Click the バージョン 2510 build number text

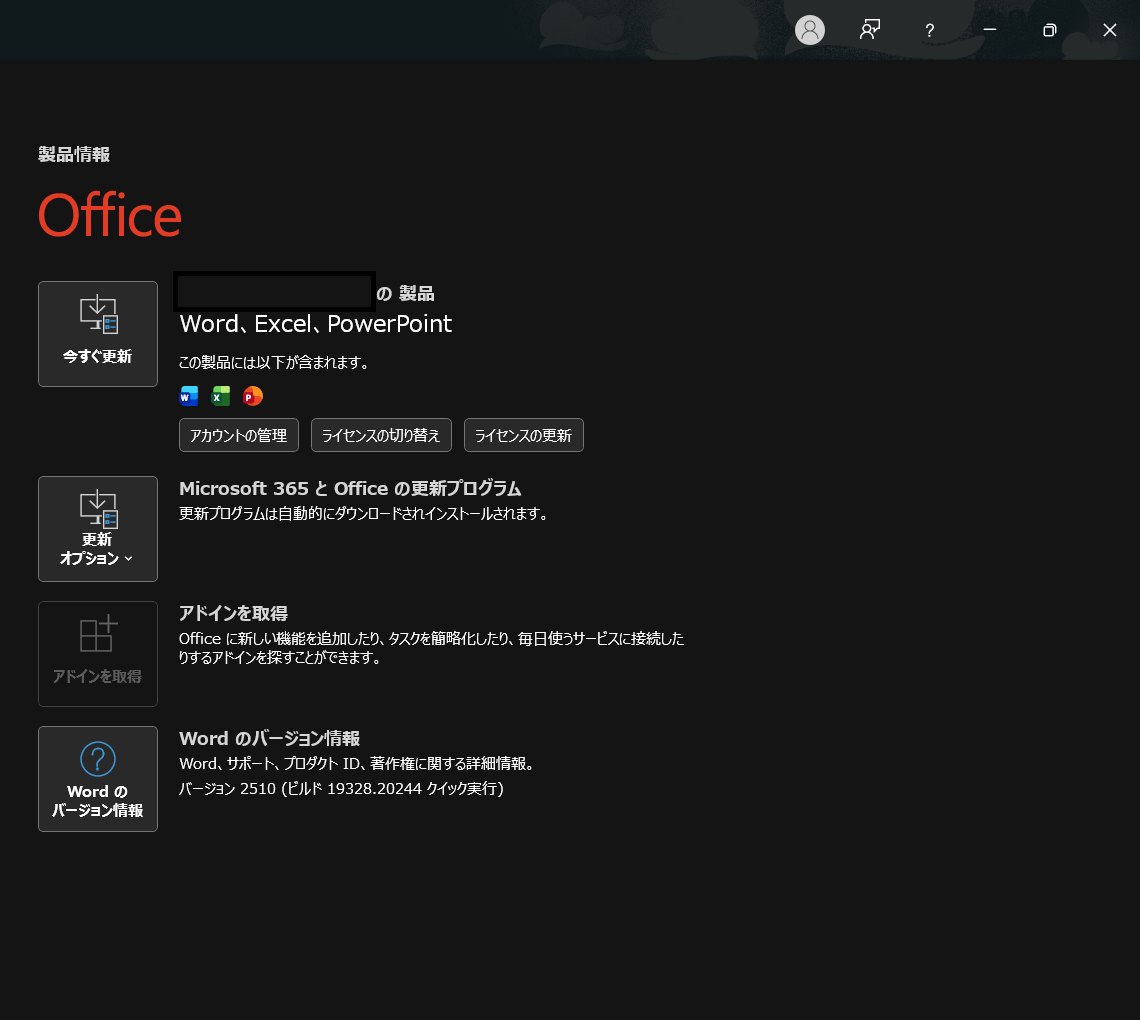pyautogui.click(x=341, y=789)
